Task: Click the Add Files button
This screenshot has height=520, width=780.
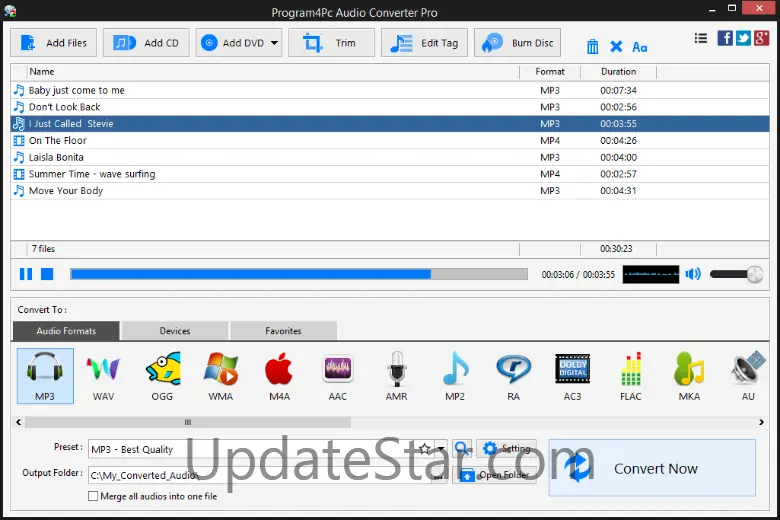Action: (x=53, y=43)
